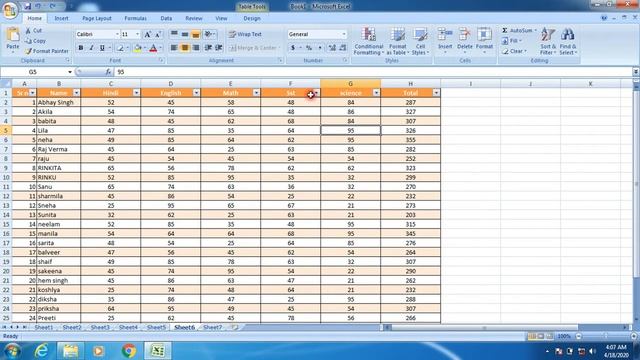Open the Fill button menu
This screenshot has width=640, height=360.
pyautogui.click(x=512, y=41)
